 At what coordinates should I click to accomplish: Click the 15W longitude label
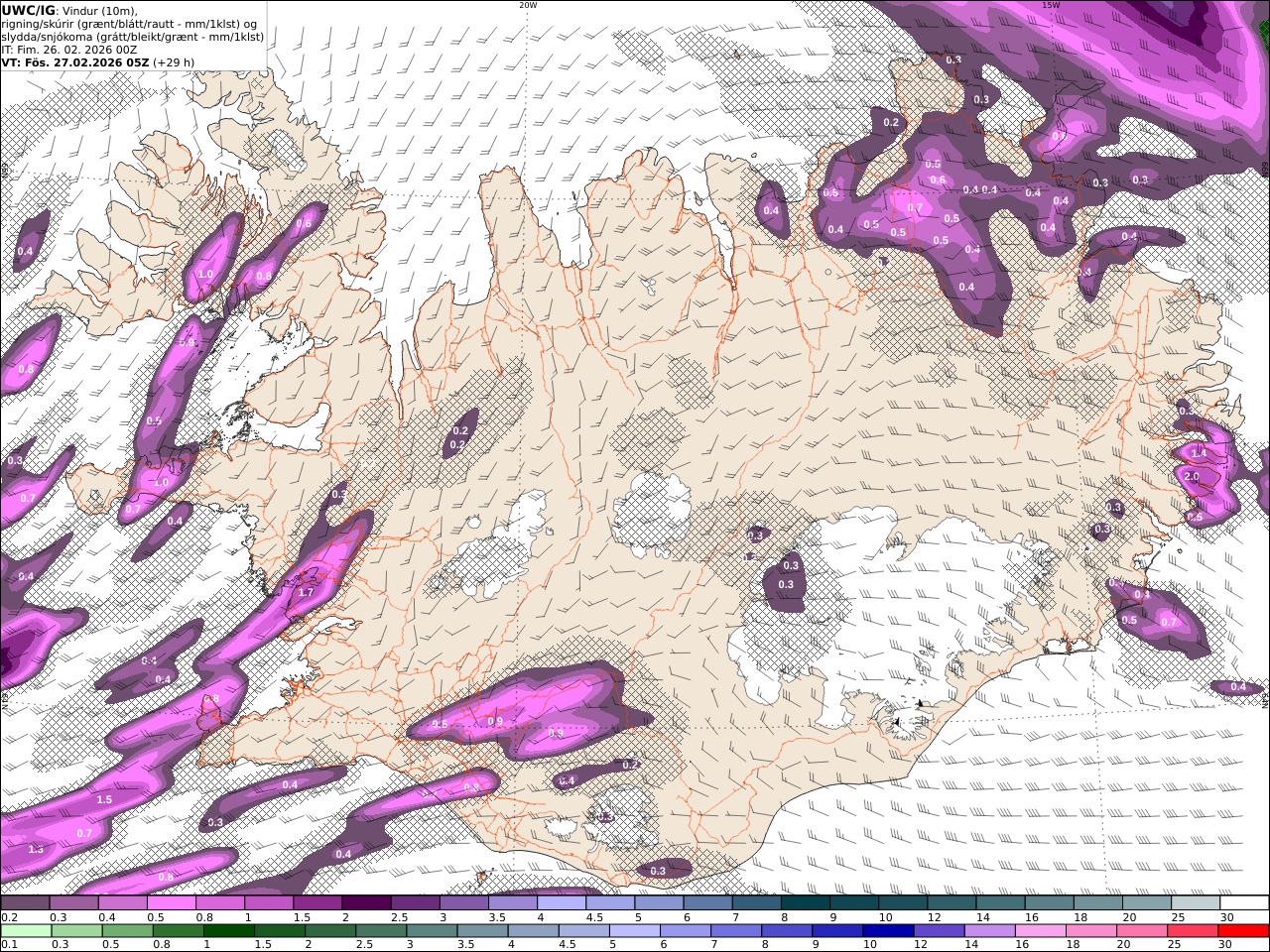coord(1051,5)
